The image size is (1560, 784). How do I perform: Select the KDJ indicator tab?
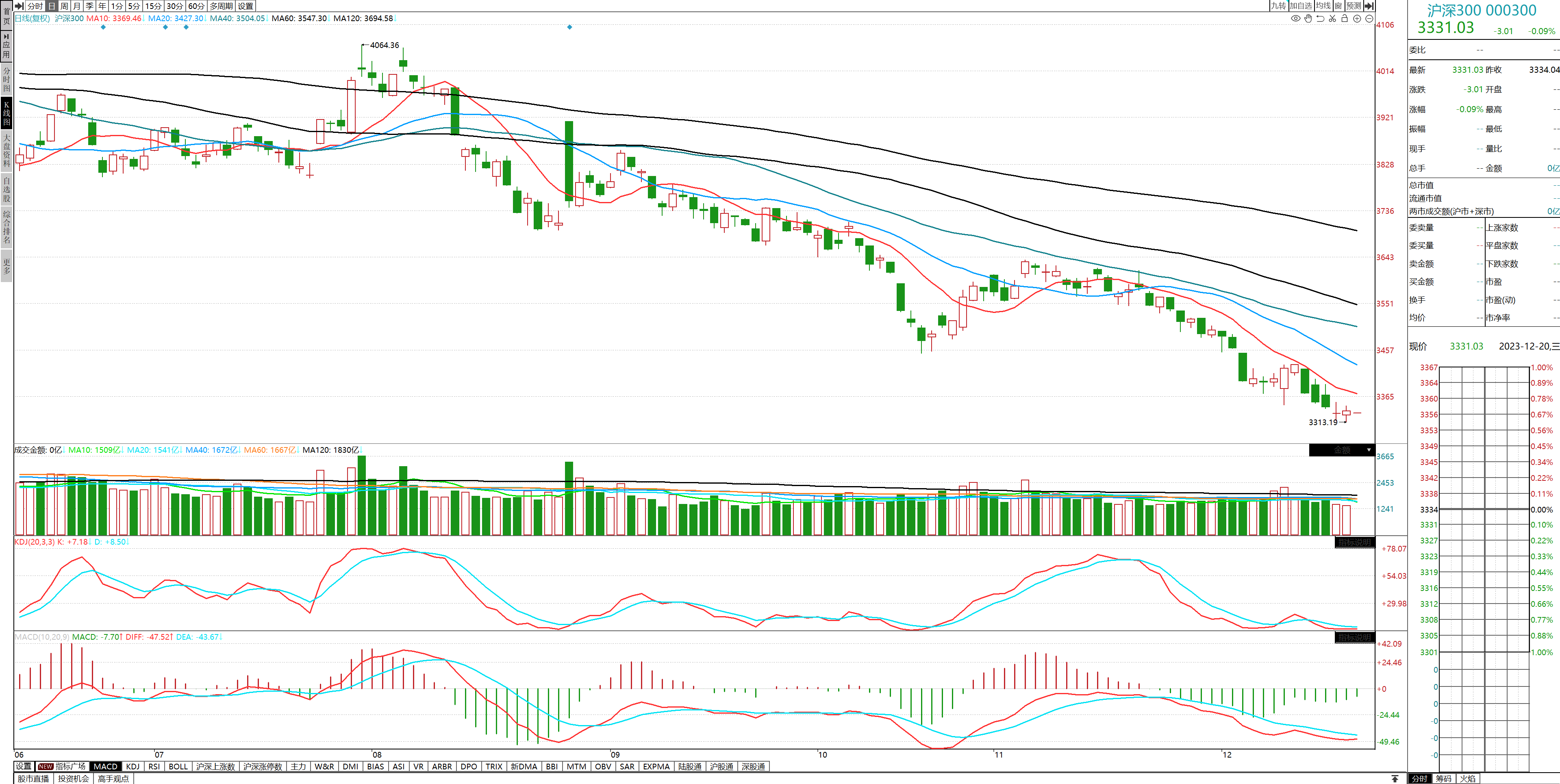133,767
